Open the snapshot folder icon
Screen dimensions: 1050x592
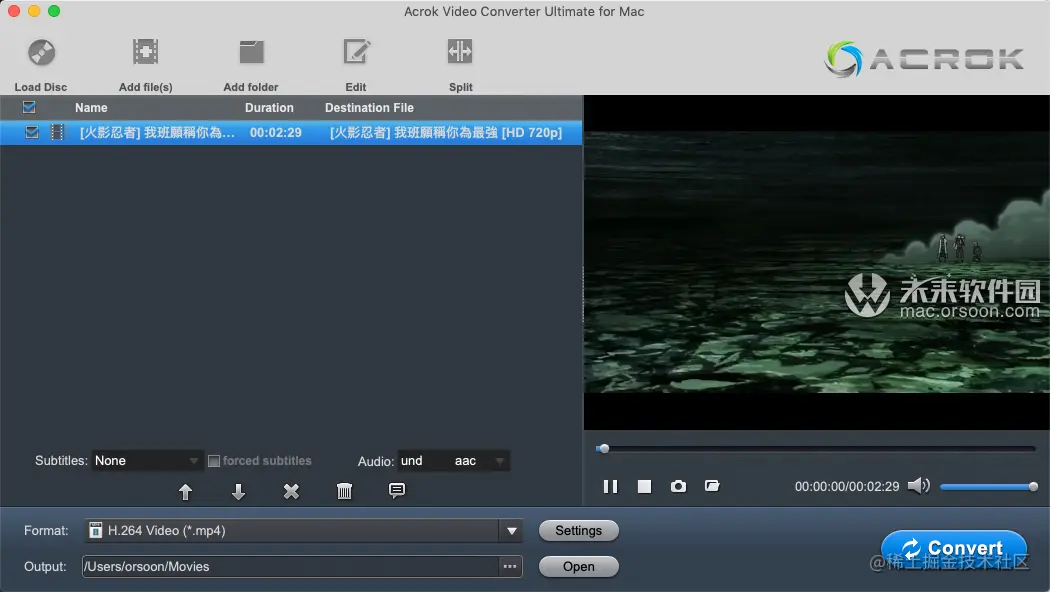tap(712, 486)
